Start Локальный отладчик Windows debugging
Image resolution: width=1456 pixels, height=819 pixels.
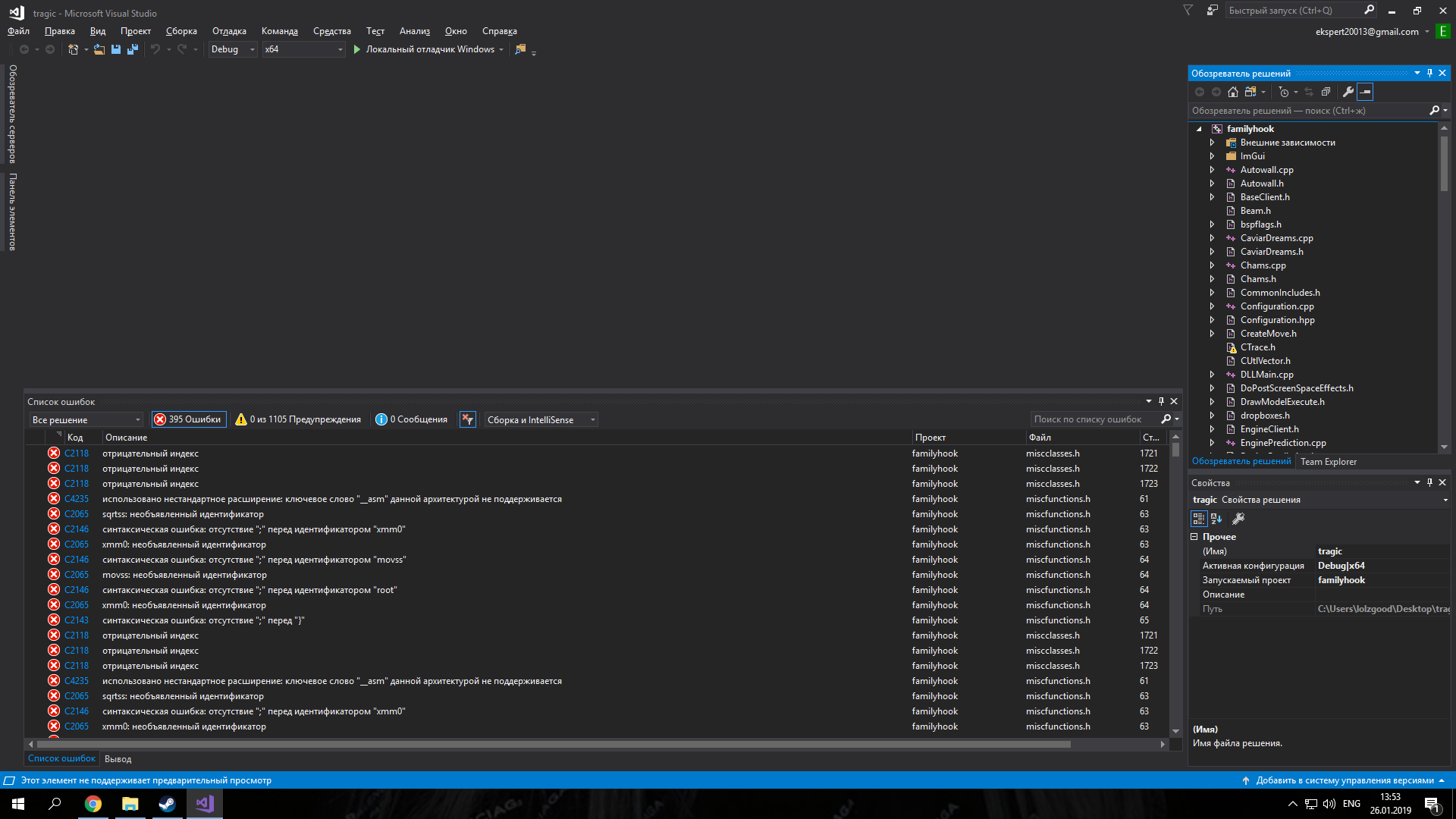tap(423, 49)
